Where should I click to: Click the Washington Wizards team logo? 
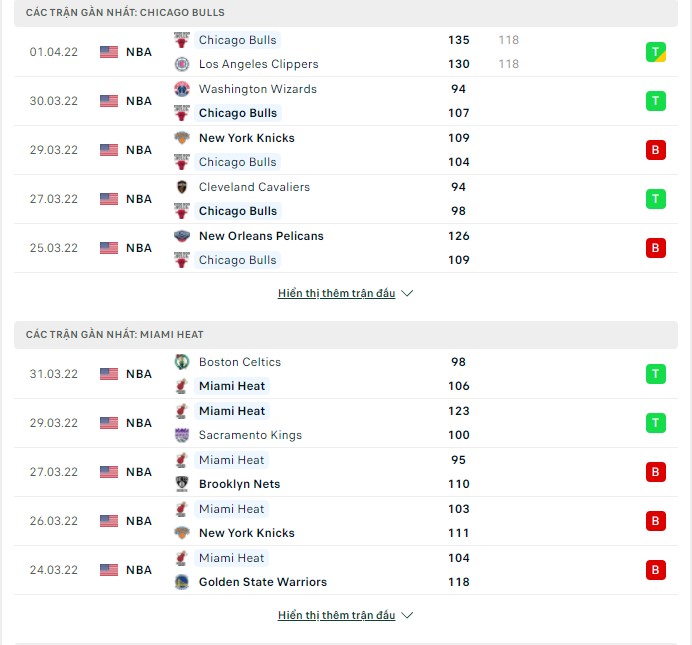pyautogui.click(x=181, y=89)
